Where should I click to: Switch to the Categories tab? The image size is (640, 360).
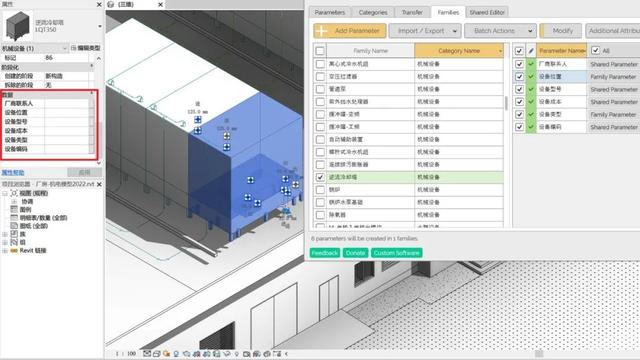pyautogui.click(x=373, y=12)
